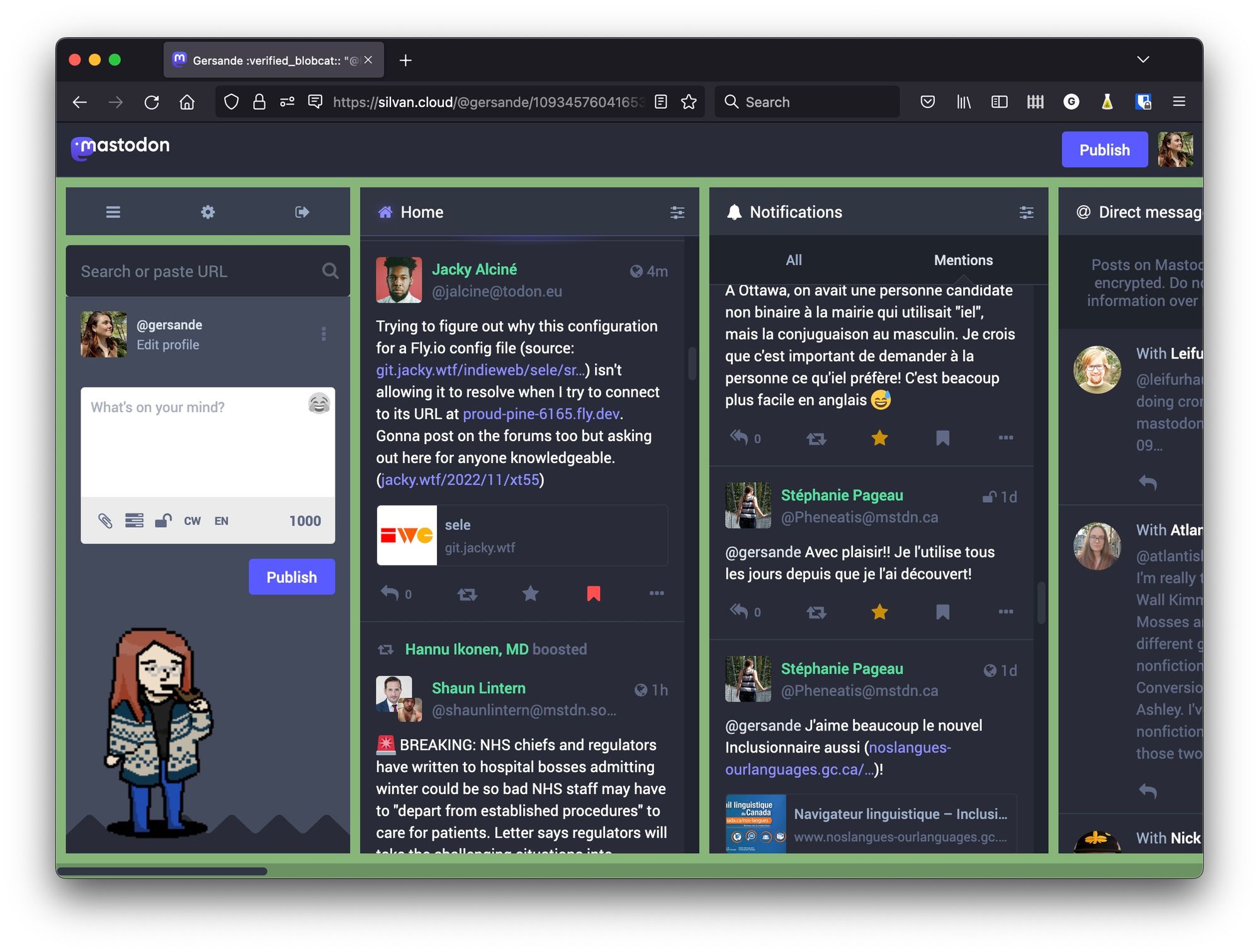Click the compose/edit profile icon

168,345
